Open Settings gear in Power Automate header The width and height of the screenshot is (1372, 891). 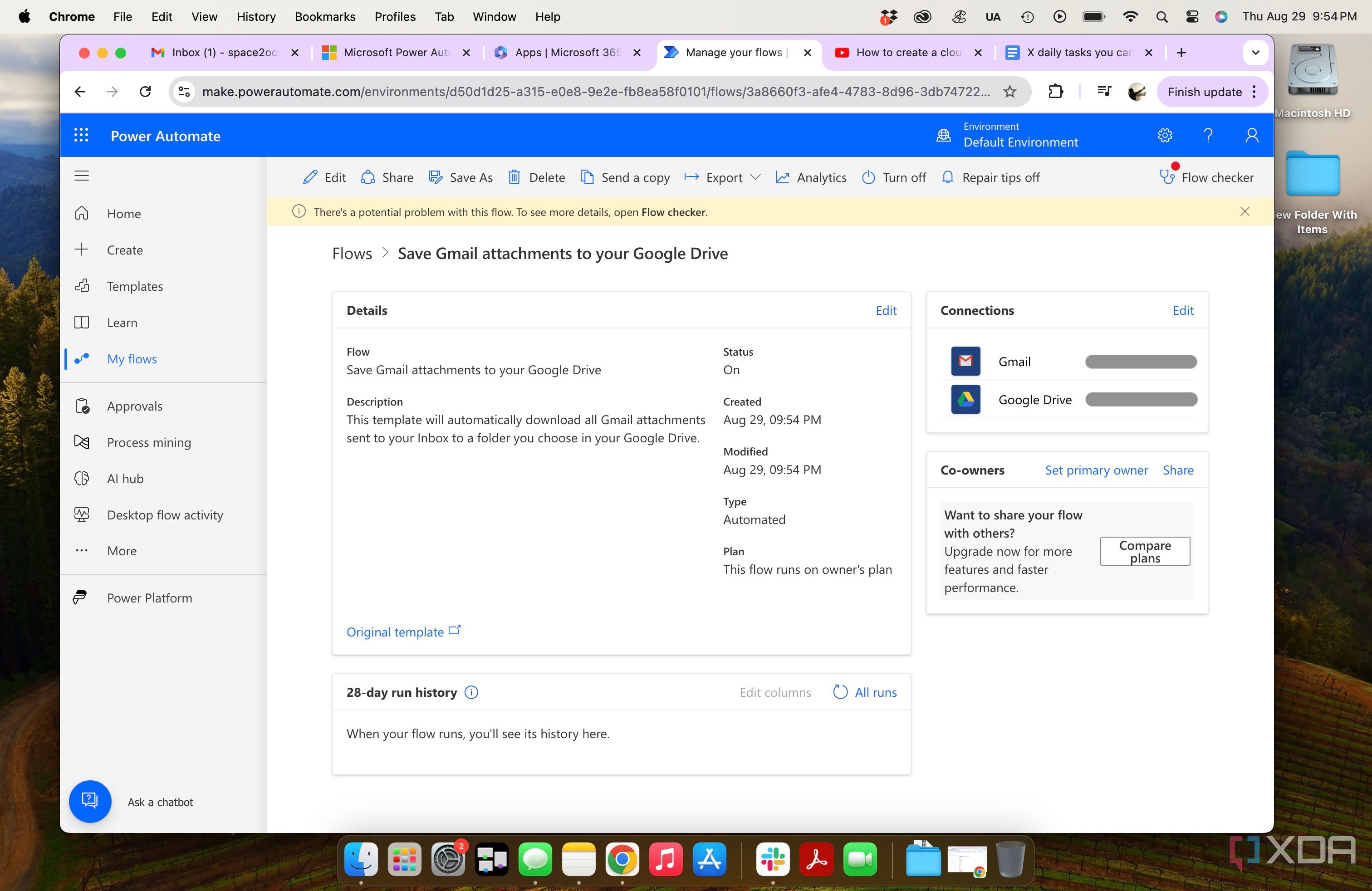(1165, 136)
